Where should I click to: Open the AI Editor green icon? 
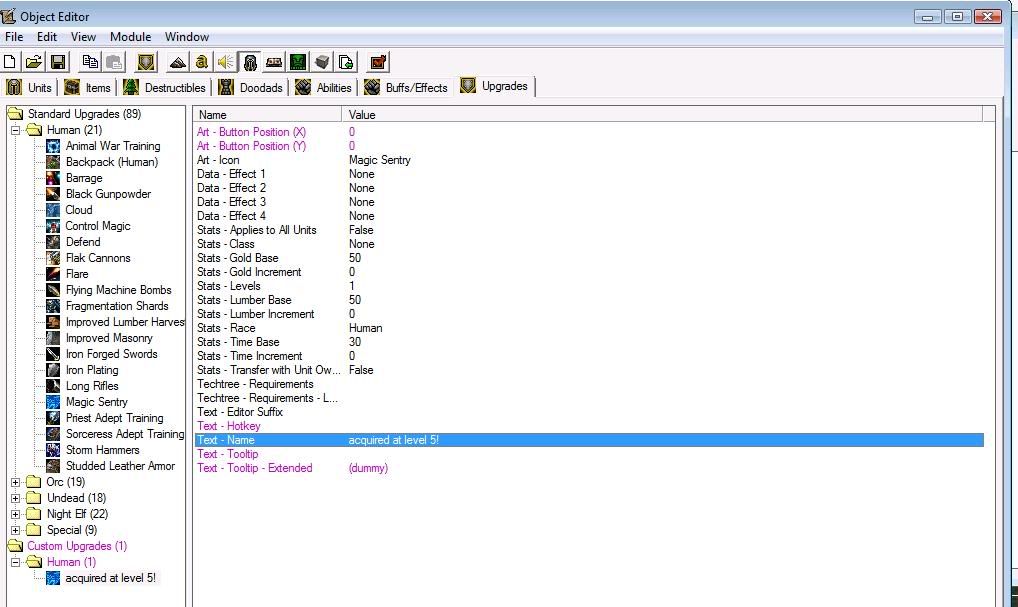(298, 62)
